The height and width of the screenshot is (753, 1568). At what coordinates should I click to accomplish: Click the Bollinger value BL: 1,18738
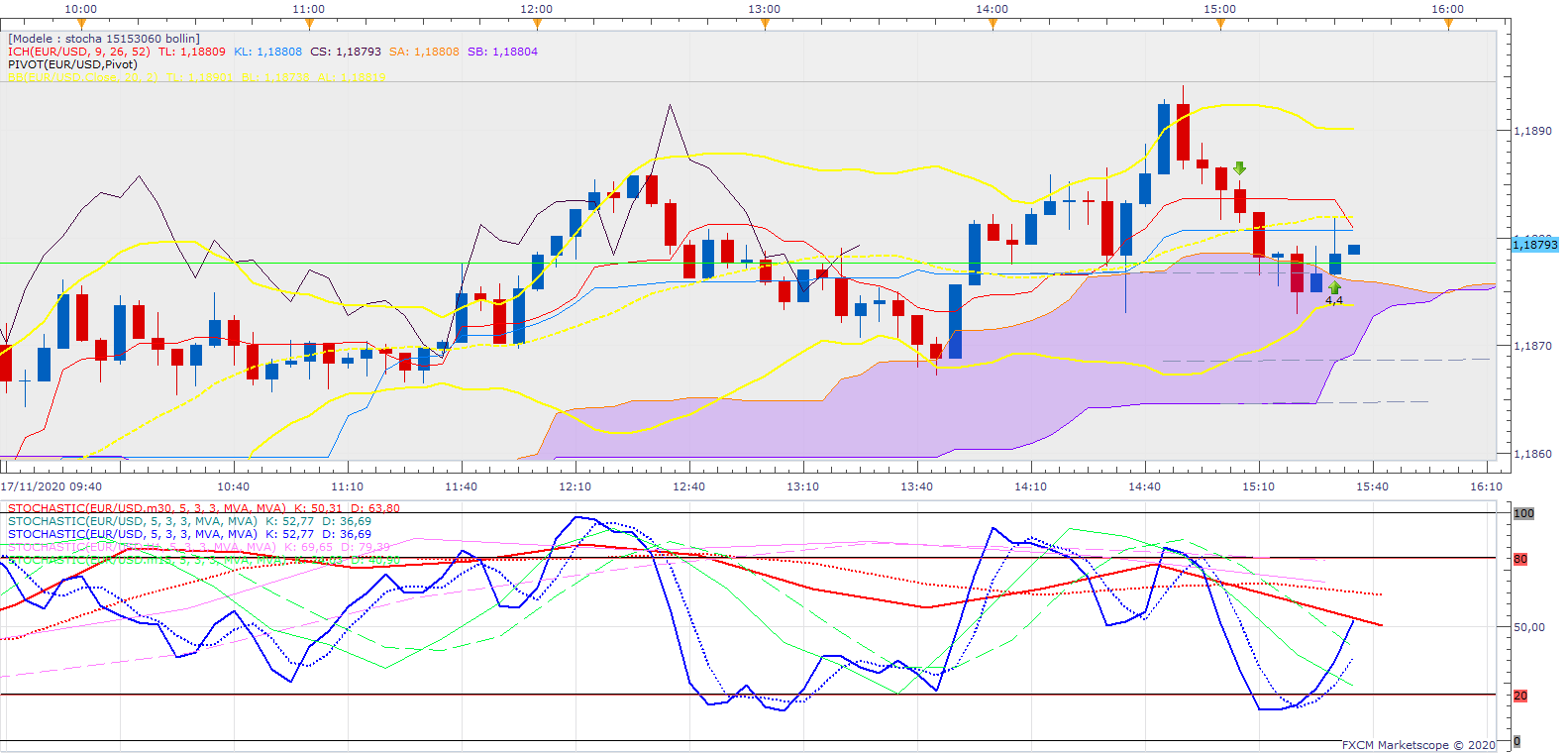pos(275,76)
